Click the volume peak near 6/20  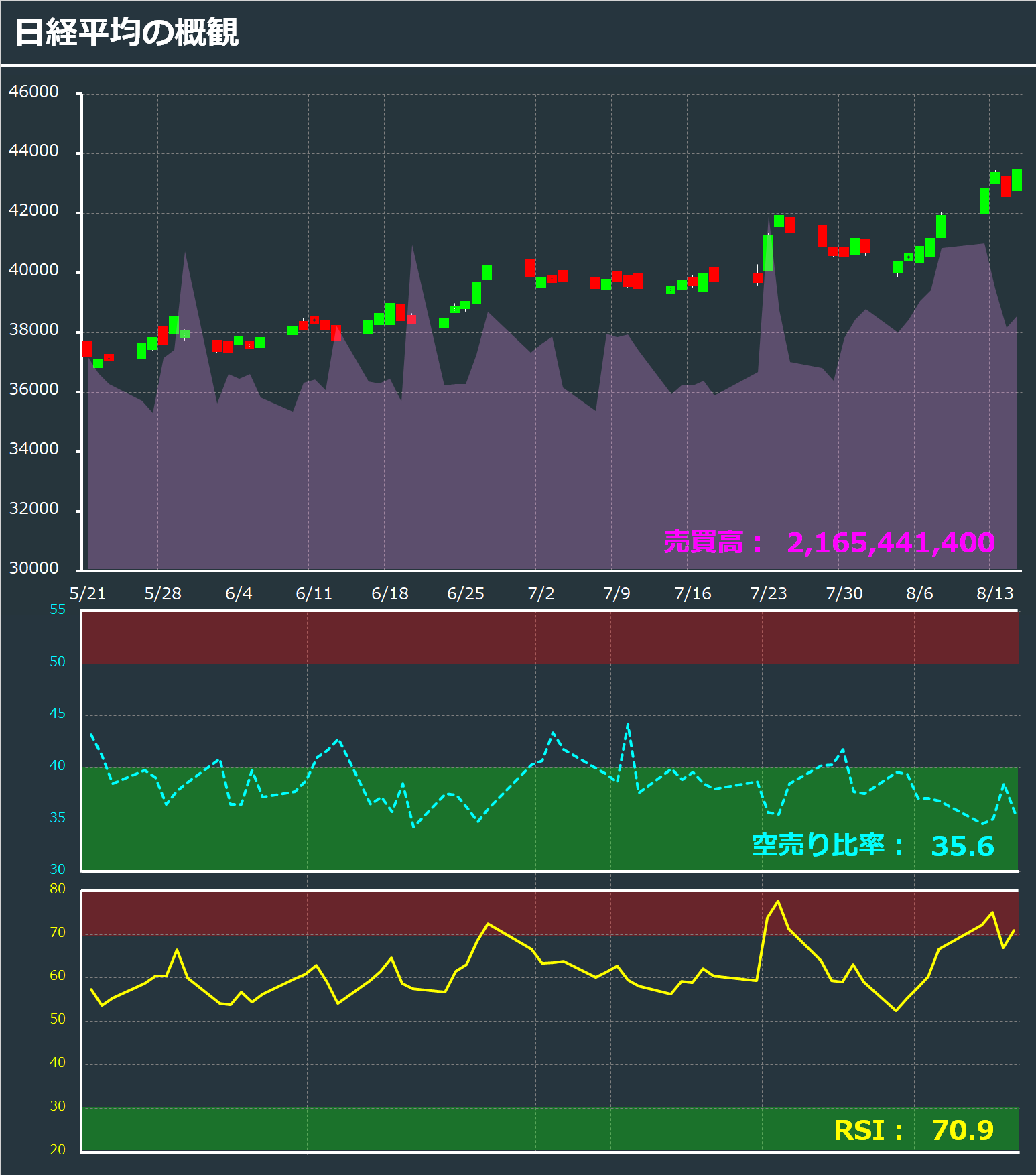(x=412, y=247)
